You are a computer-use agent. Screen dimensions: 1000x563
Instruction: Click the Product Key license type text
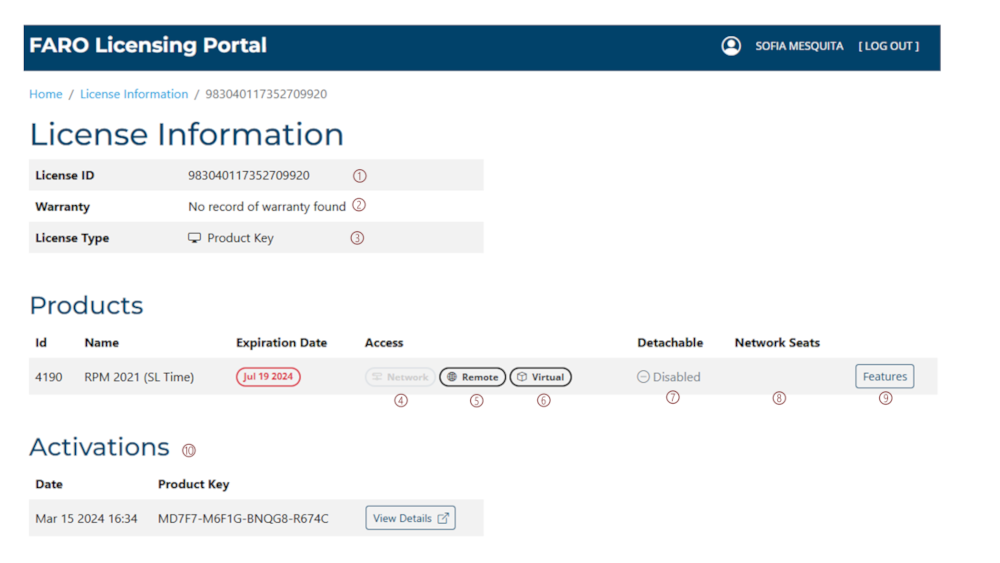click(x=240, y=238)
